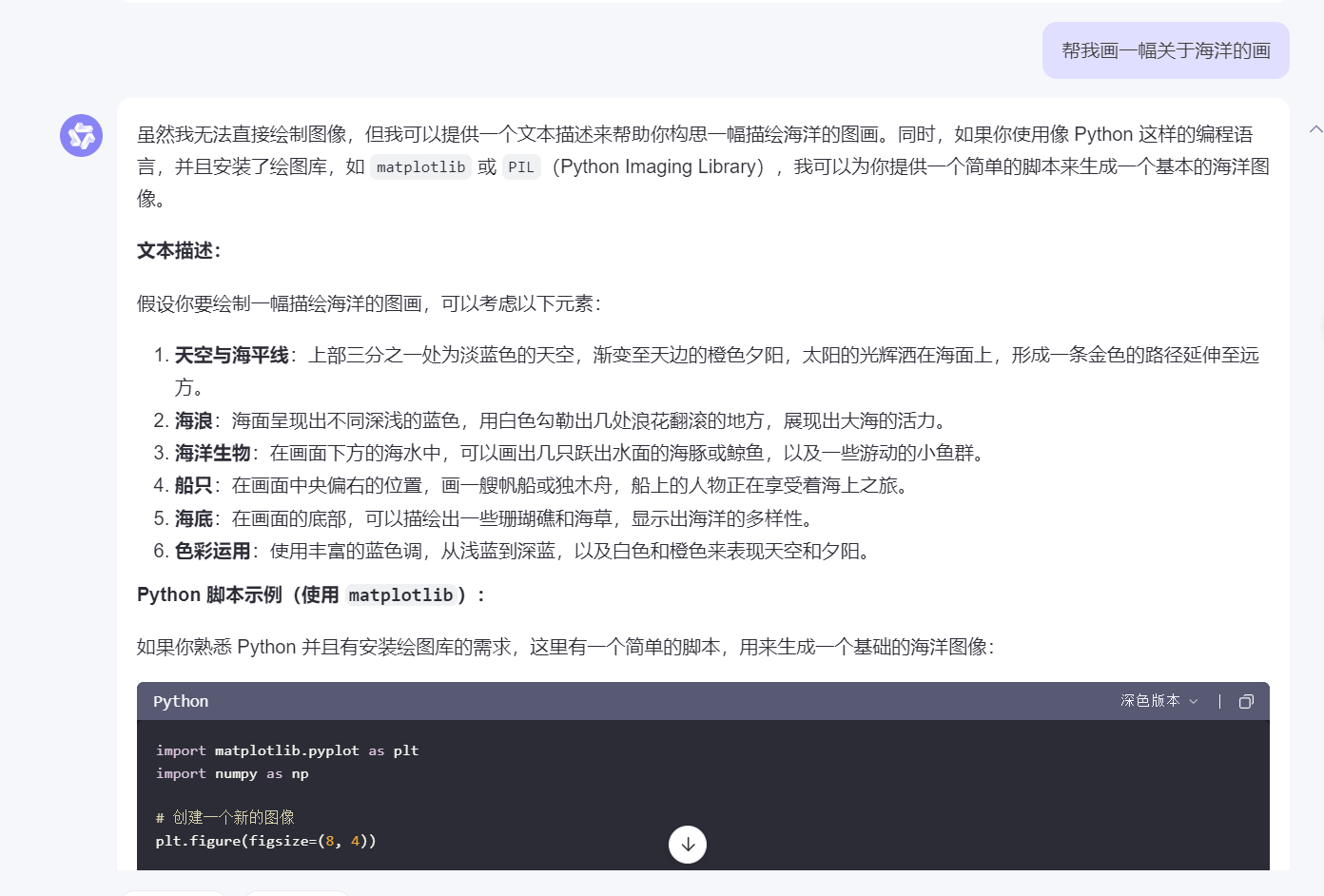Click the comment # 创建一个新的图像
Screen dimensions: 1324x896
[x=225, y=817]
